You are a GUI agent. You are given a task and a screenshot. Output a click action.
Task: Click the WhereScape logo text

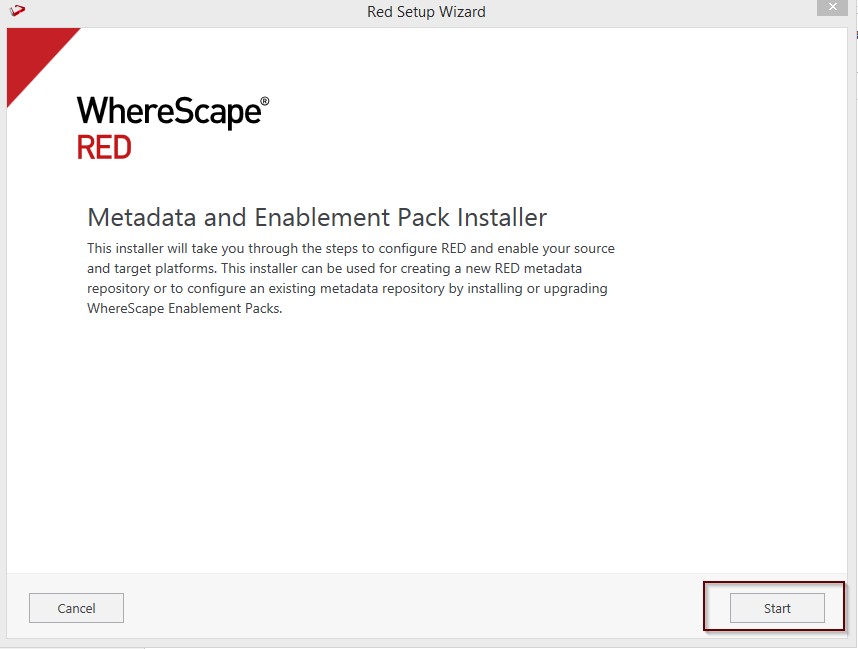pos(172,112)
